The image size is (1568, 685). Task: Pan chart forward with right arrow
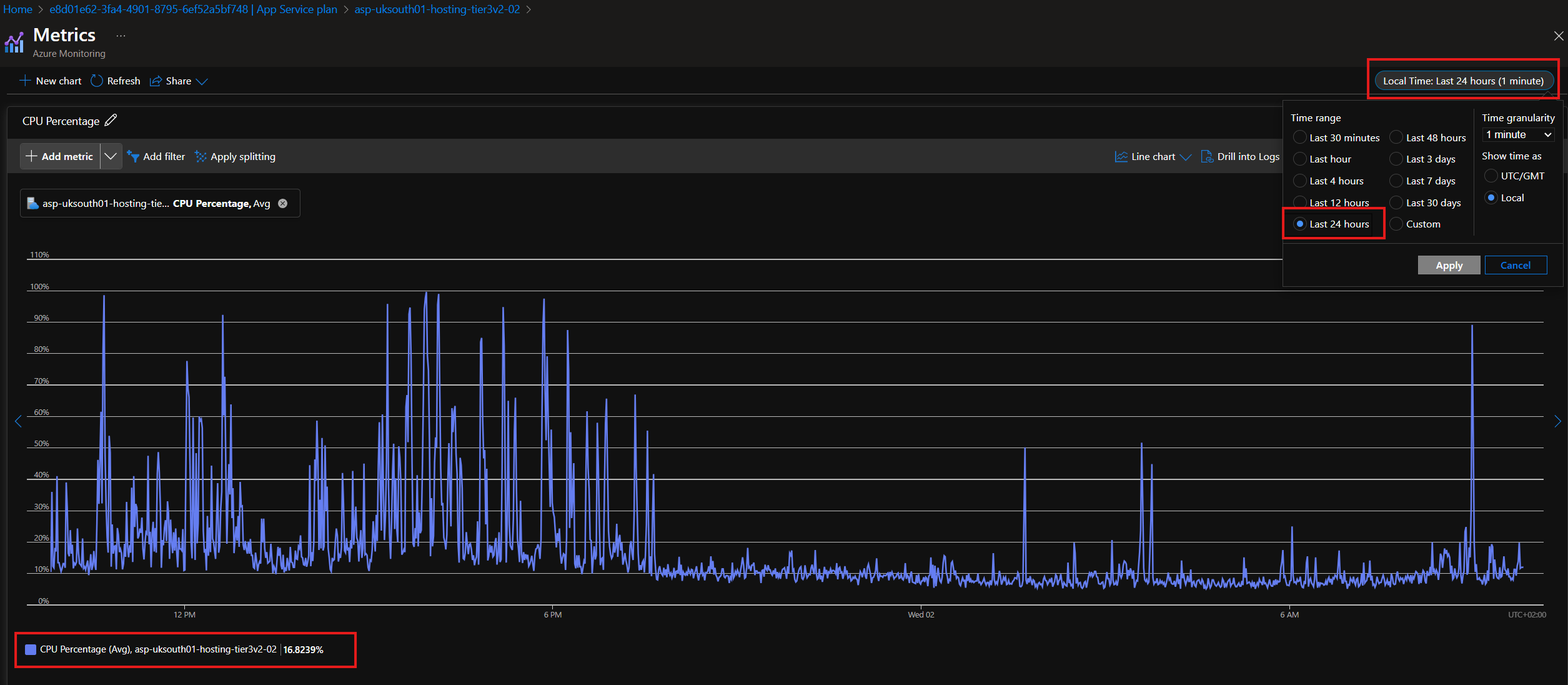tap(1557, 422)
